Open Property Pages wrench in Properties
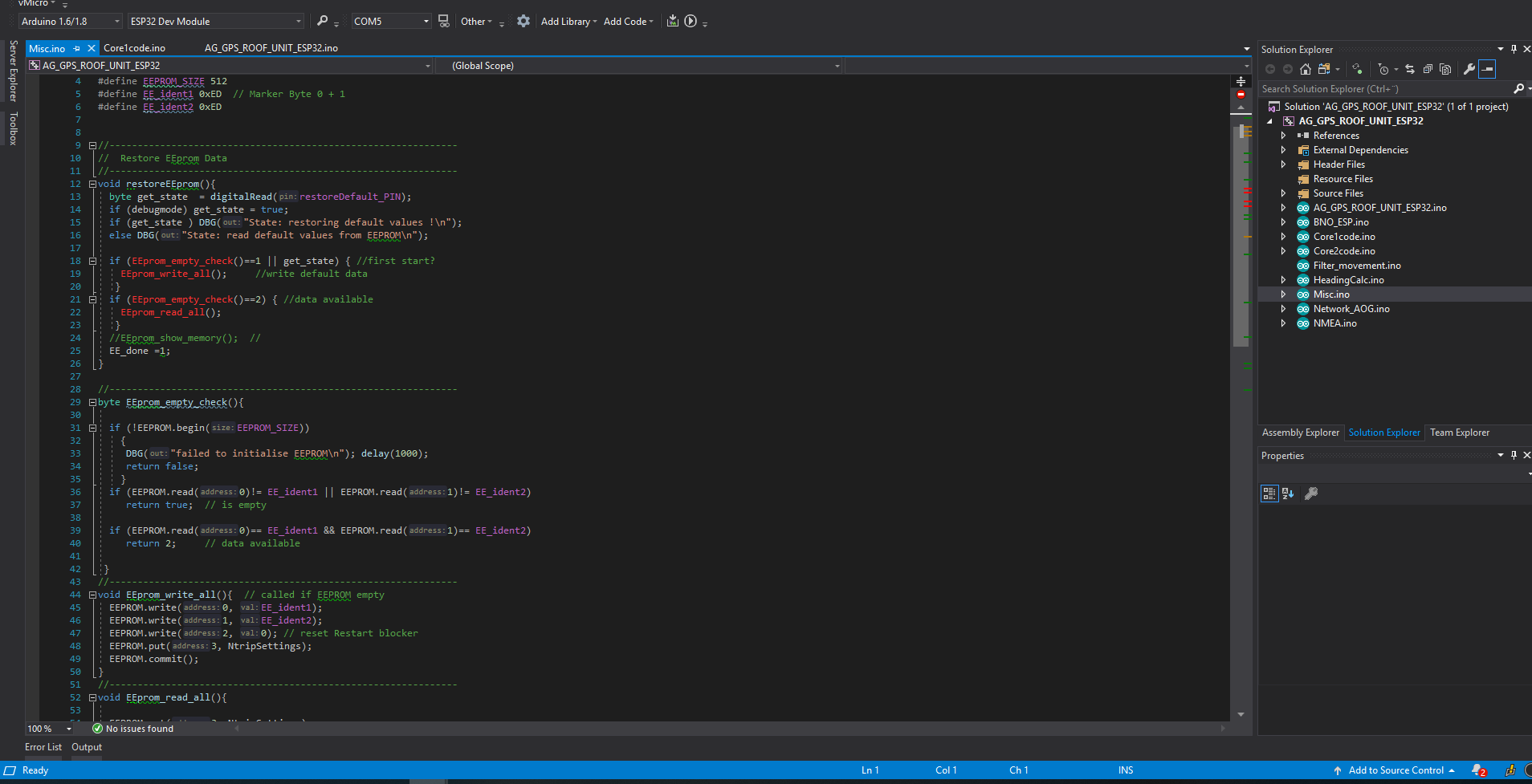 pyautogui.click(x=1311, y=494)
